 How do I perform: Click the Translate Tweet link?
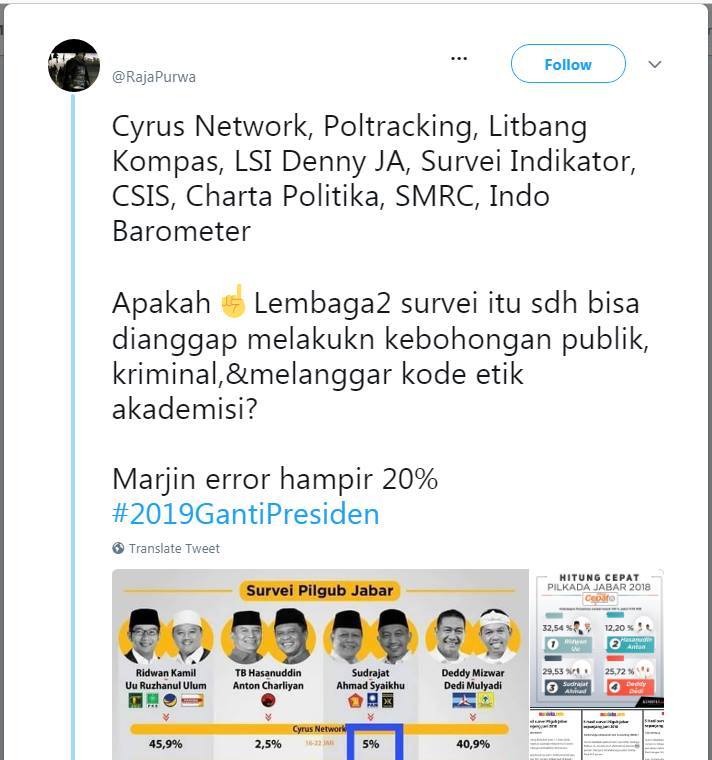click(x=174, y=548)
